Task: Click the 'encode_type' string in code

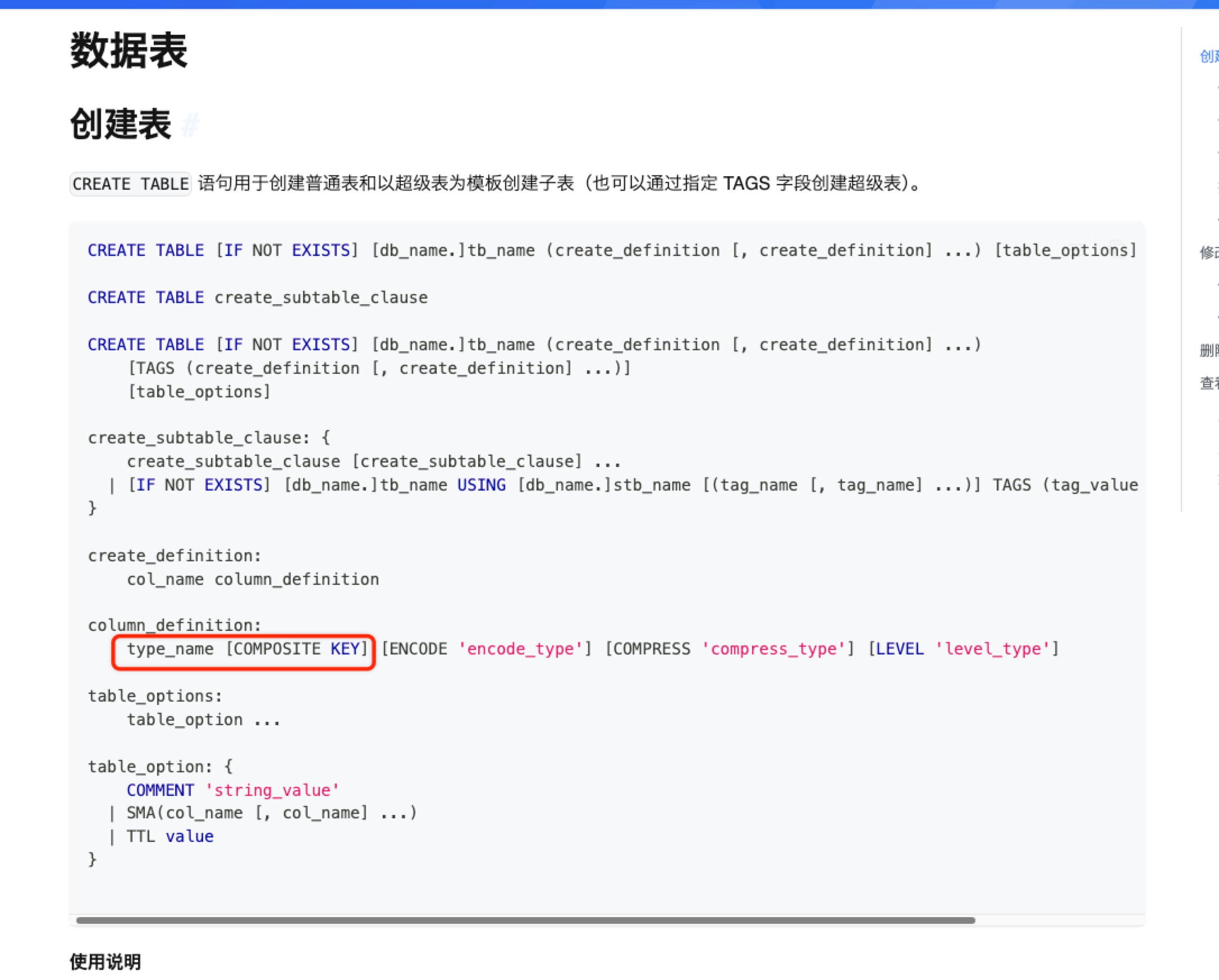Action: coord(520,649)
